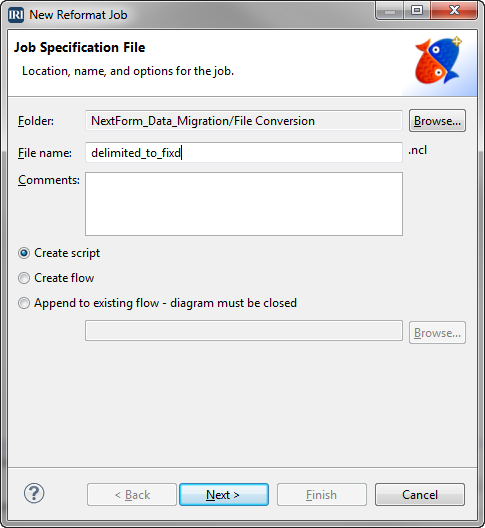Go to the Next wizard page
The width and height of the screenshot is (485, 528).
[224, 495]
